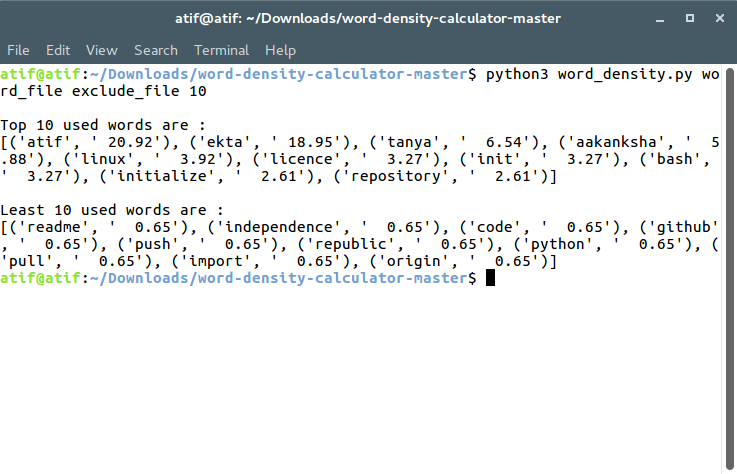737x474 pixels.
Task: Click 'exclude_file' in the command line
Action: [125, 91]
